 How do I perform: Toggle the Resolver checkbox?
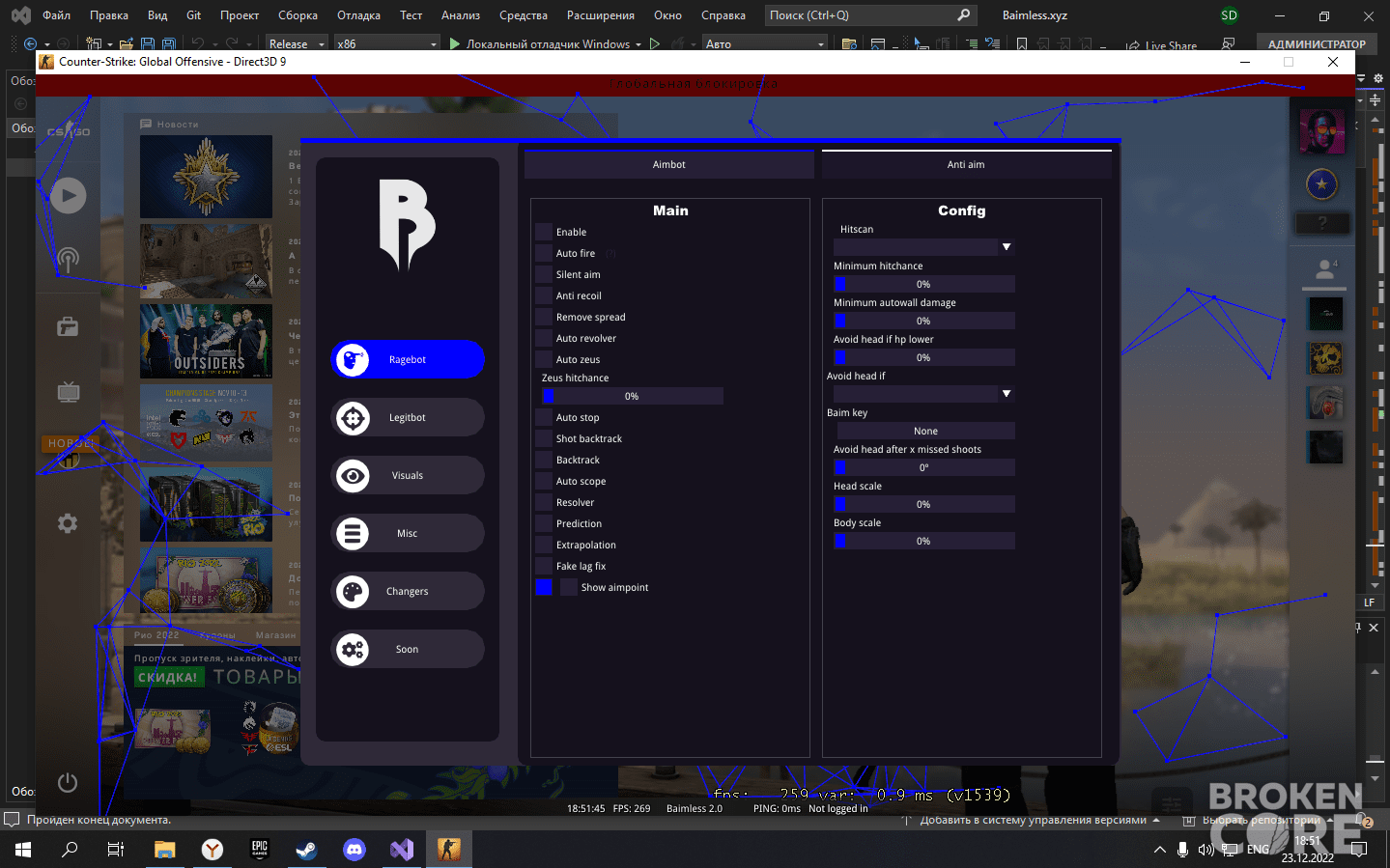click(x=544, y=502)
